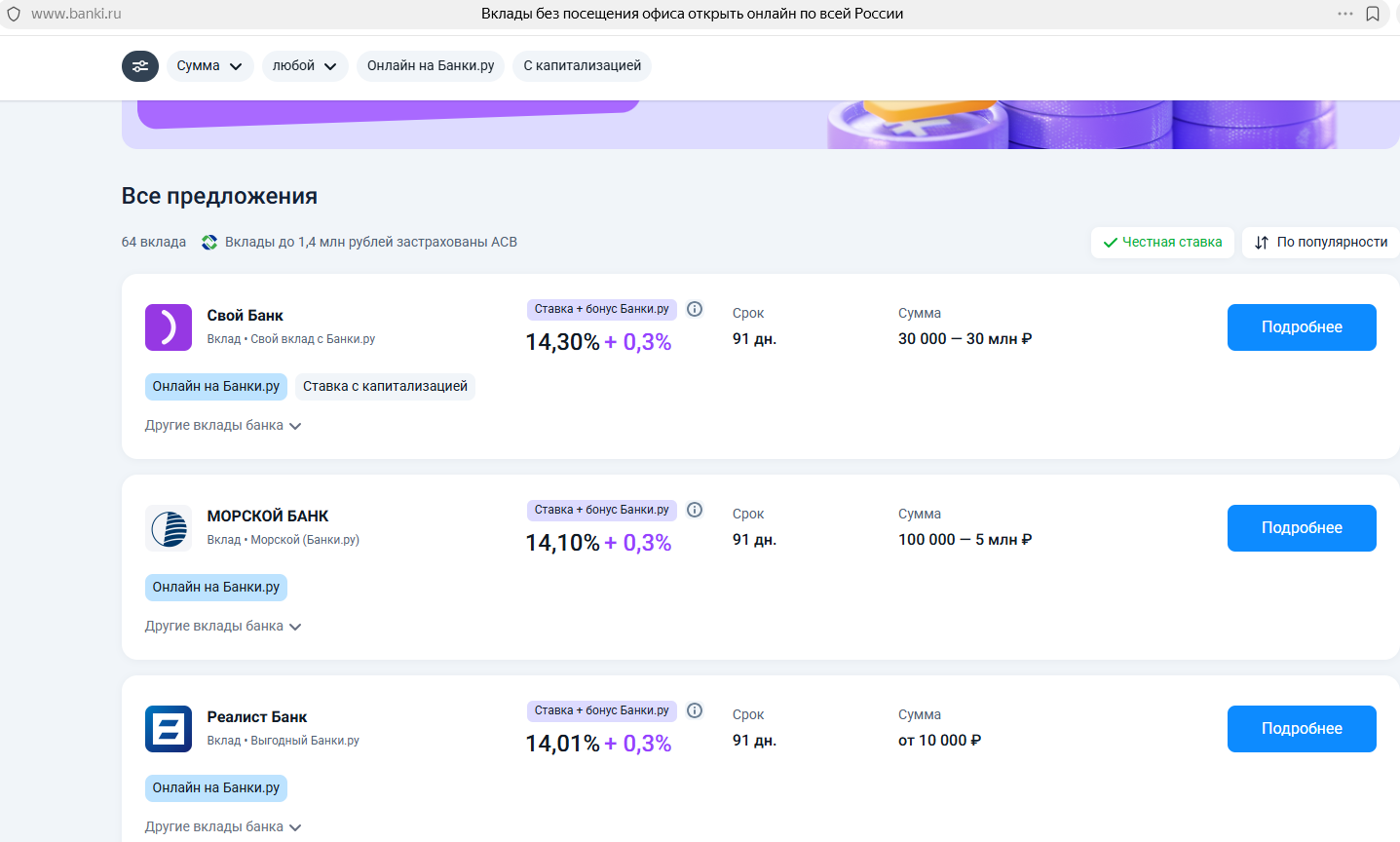
Task: Open browser three-dots page menu
Action: 1345,14
